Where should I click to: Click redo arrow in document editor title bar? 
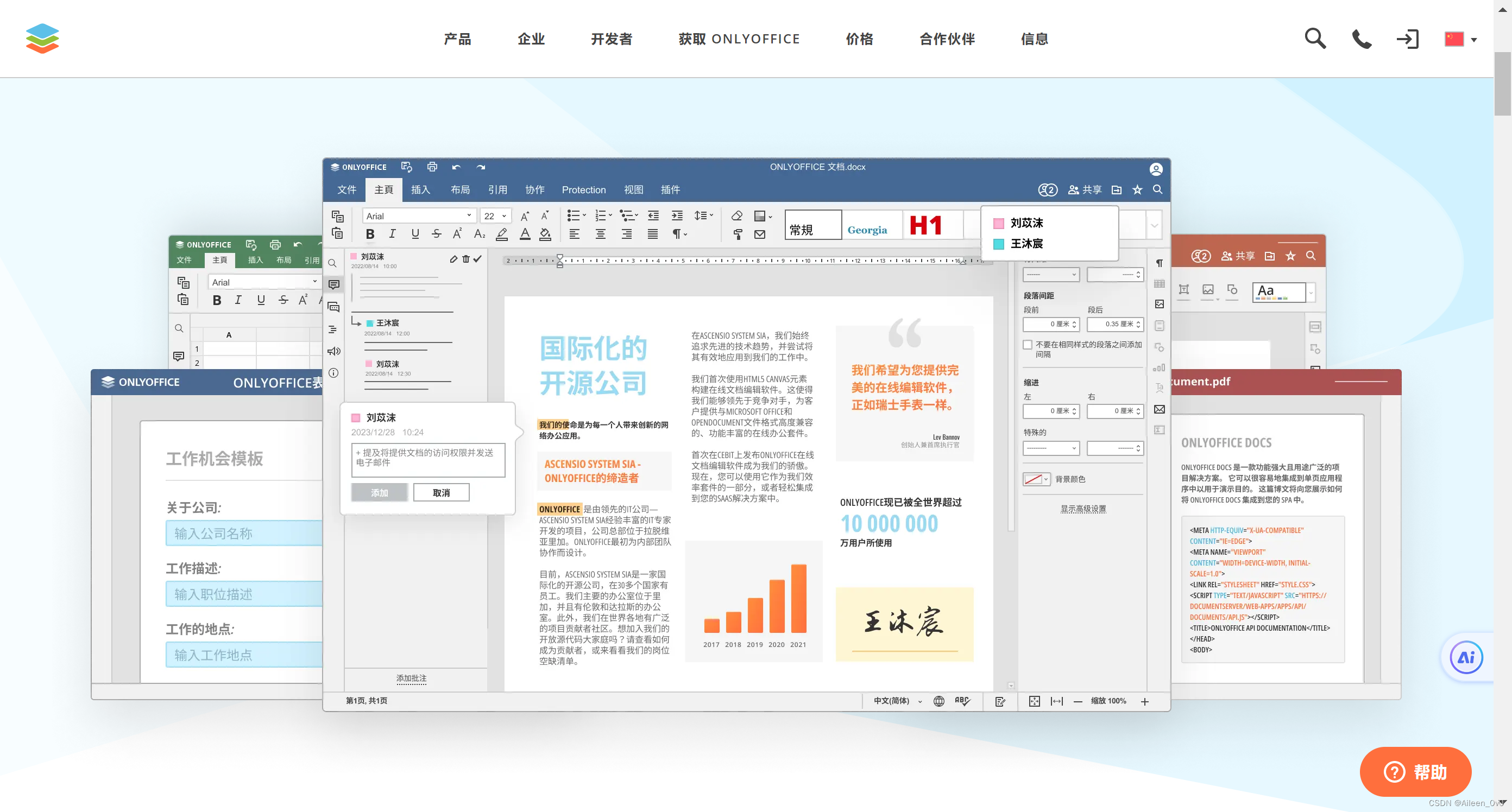point(481,167)
